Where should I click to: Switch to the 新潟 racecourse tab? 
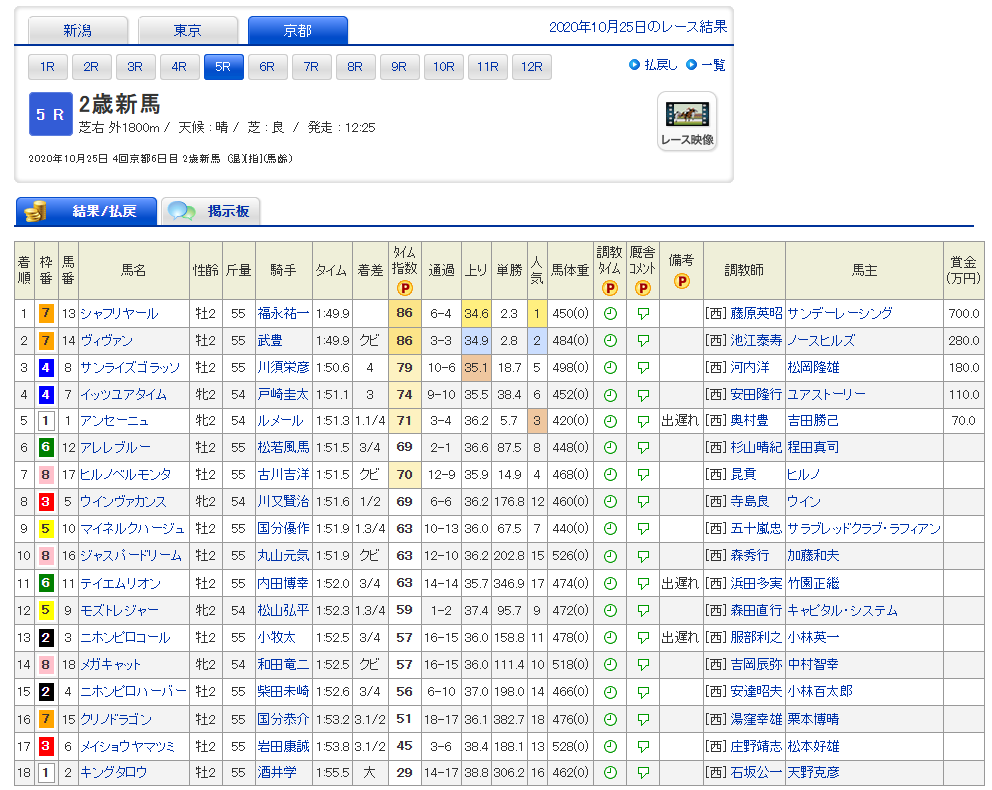point(78,31)
